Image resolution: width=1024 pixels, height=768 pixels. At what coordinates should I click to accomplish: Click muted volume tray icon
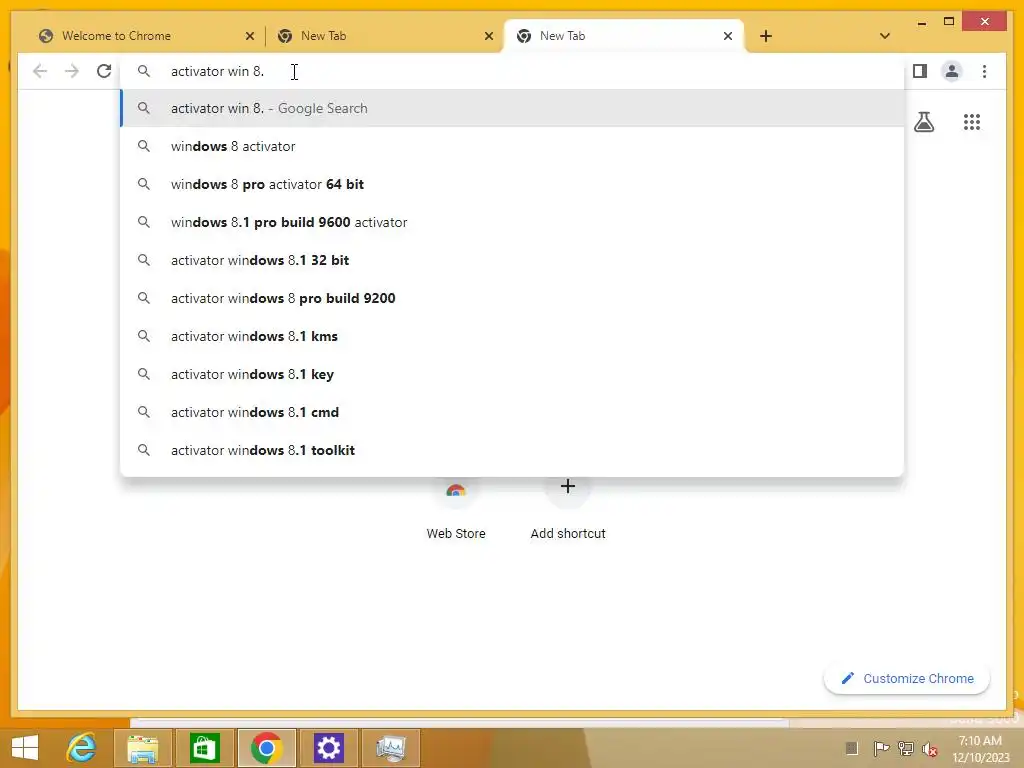tap(929, 748)
